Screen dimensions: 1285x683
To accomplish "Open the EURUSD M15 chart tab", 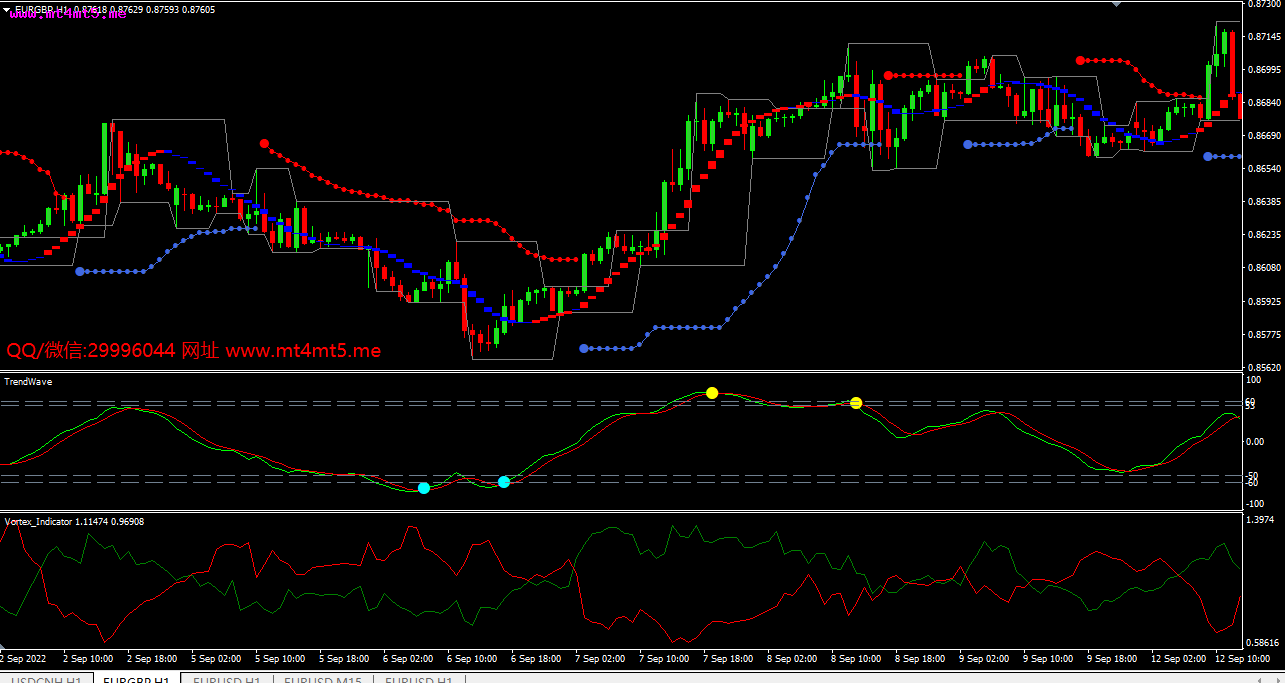I will tap(322, 680).
